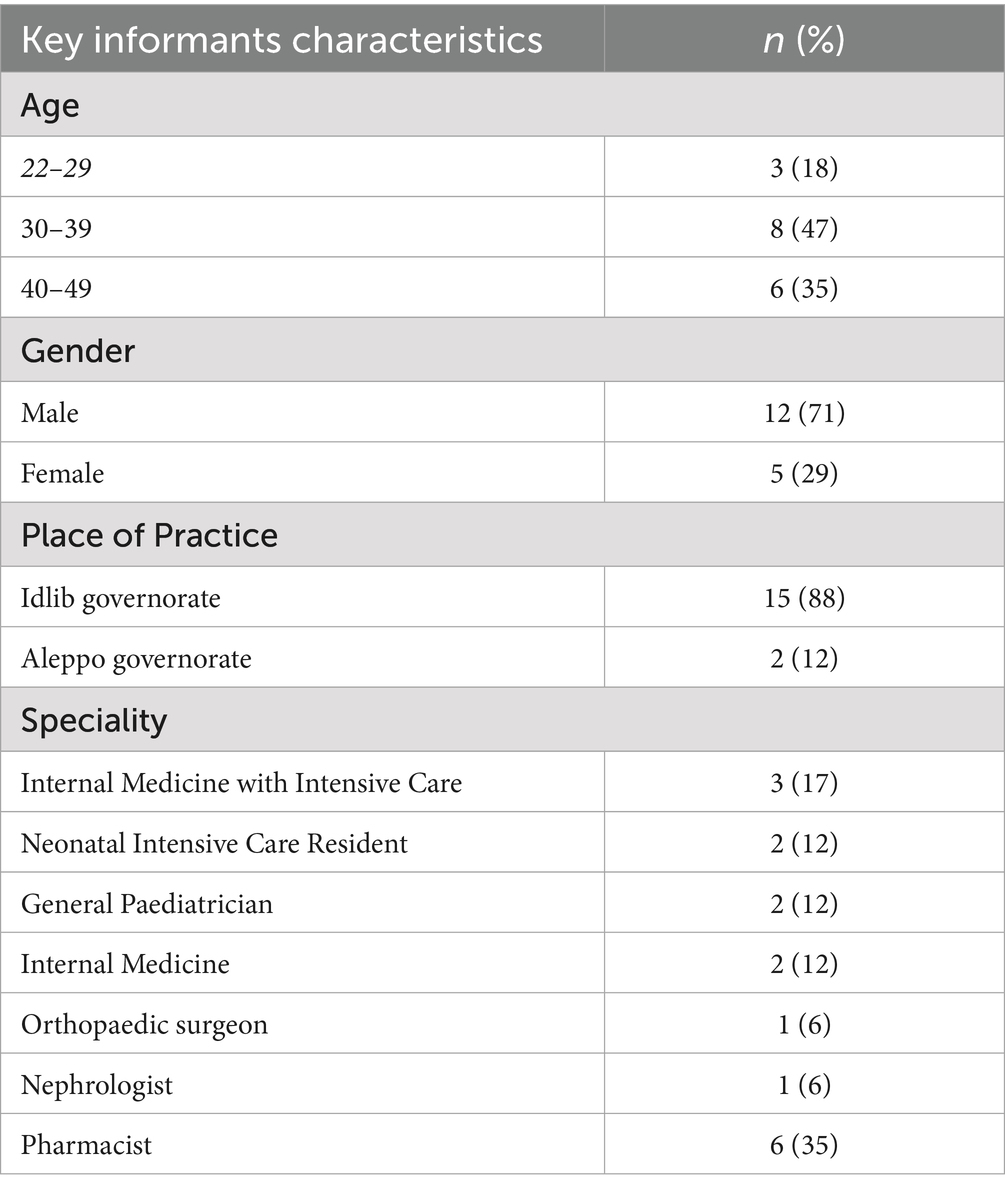1005x1192 pixels.
Task: Click "Neonatal Intensive Care Resident" row label
Action: coord(214,843)
